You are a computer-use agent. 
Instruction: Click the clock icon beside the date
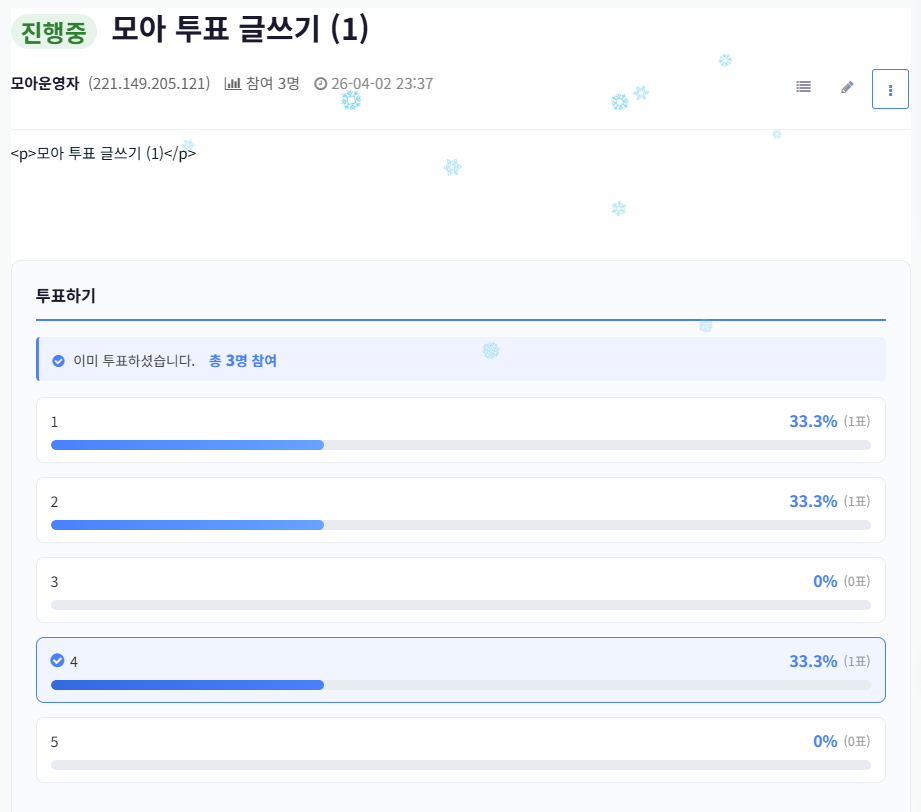(x=321, y=84)
